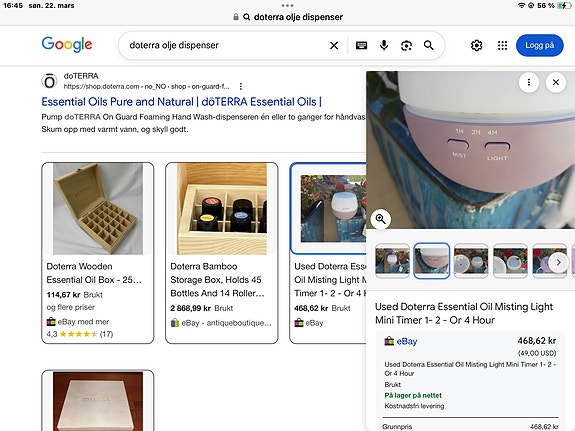
Task: Open Google Lens image search
Action: point(406,45)
